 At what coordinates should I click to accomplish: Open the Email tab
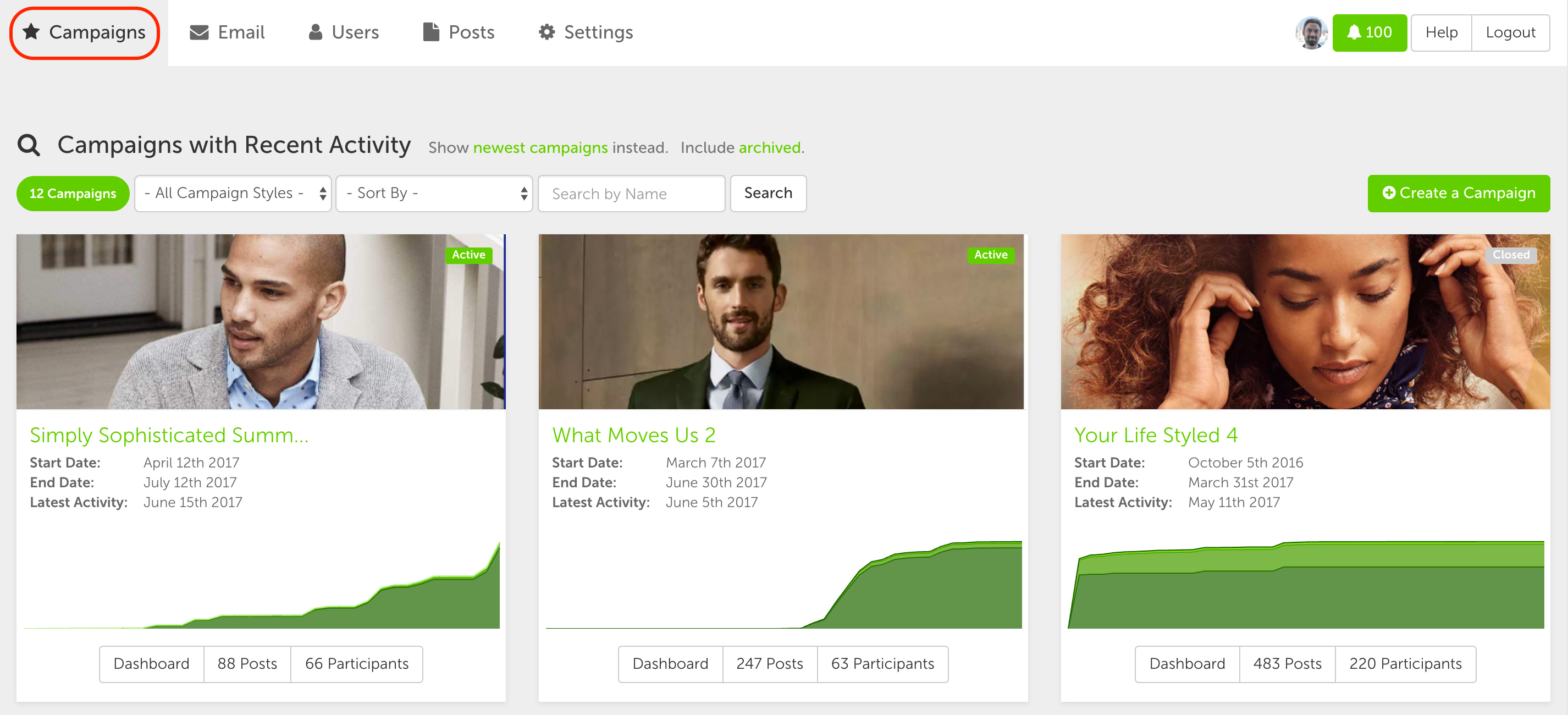[x=227, y=32]
